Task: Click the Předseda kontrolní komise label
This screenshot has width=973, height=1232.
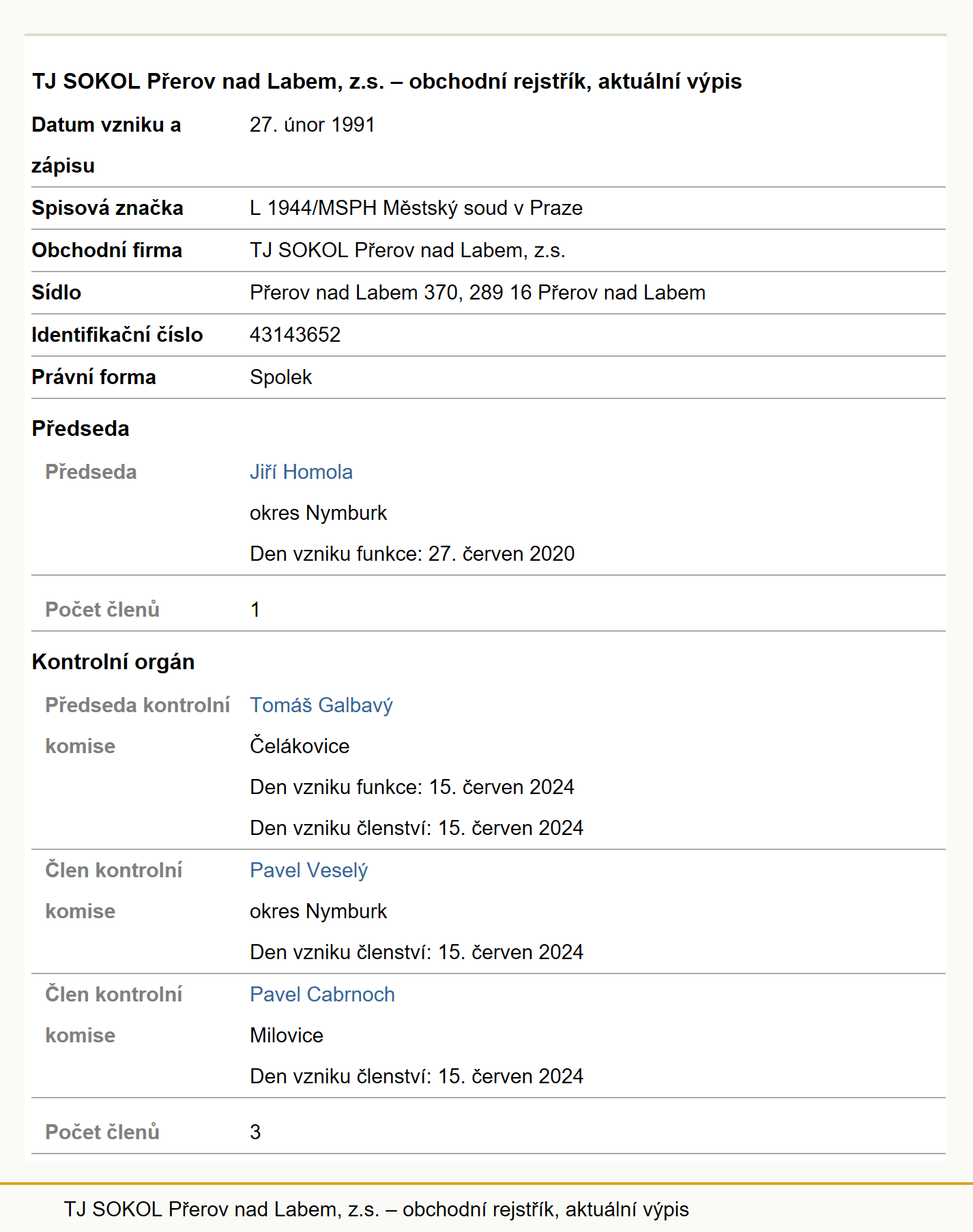Action: point(137,726)
